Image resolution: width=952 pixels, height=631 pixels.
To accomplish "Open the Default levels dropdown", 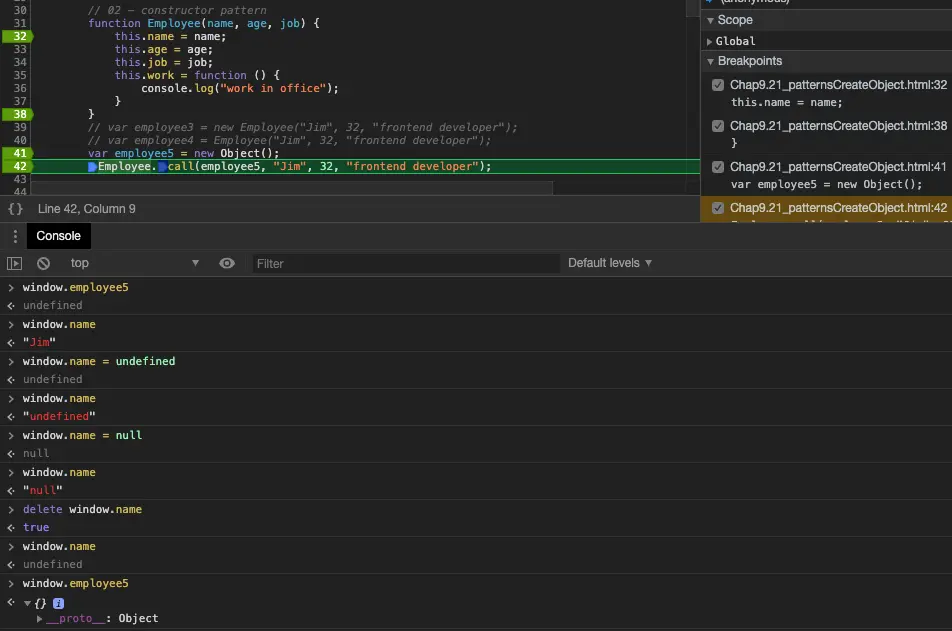I will (x=610, y=264).
